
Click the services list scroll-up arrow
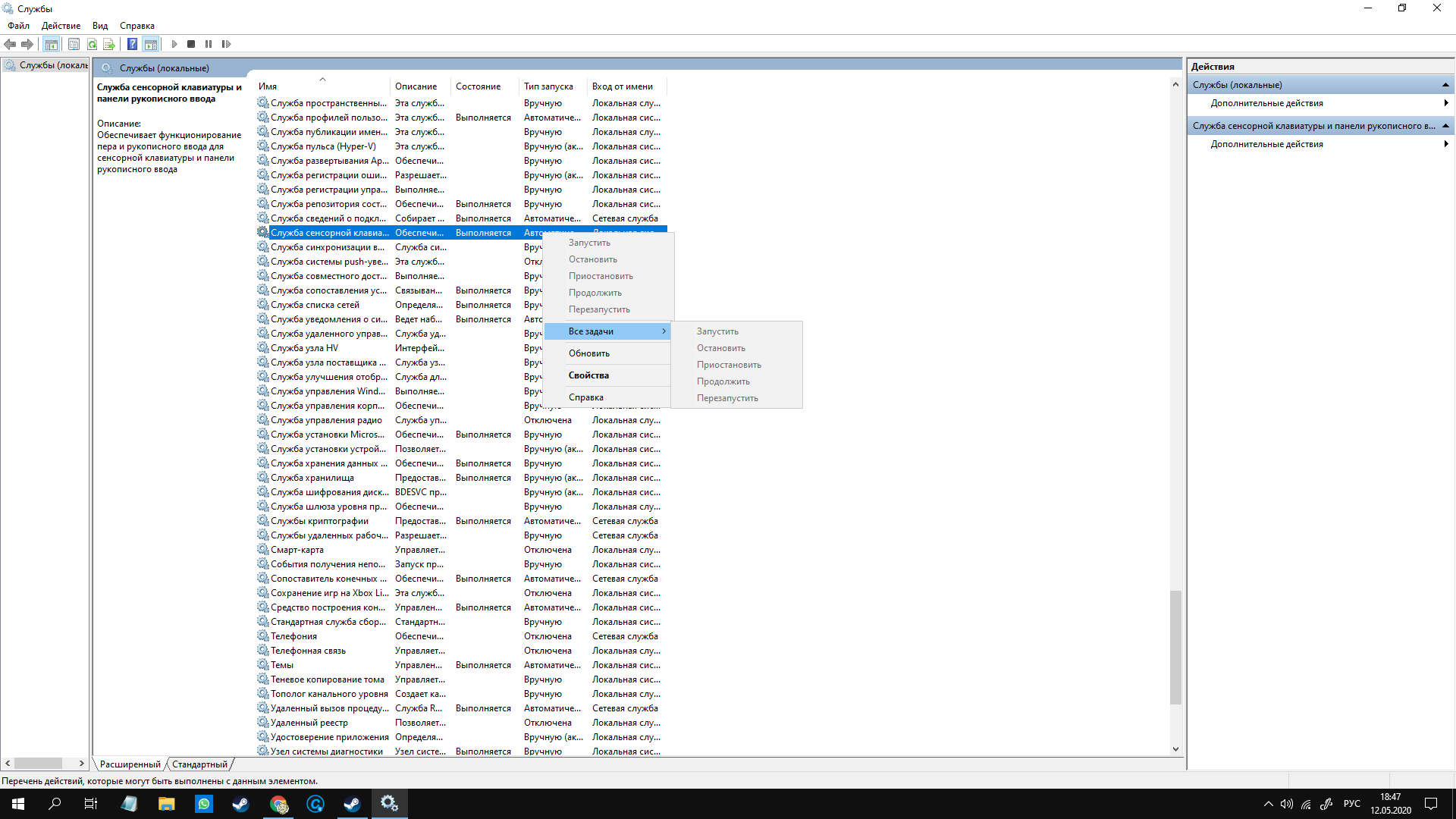1175,85
